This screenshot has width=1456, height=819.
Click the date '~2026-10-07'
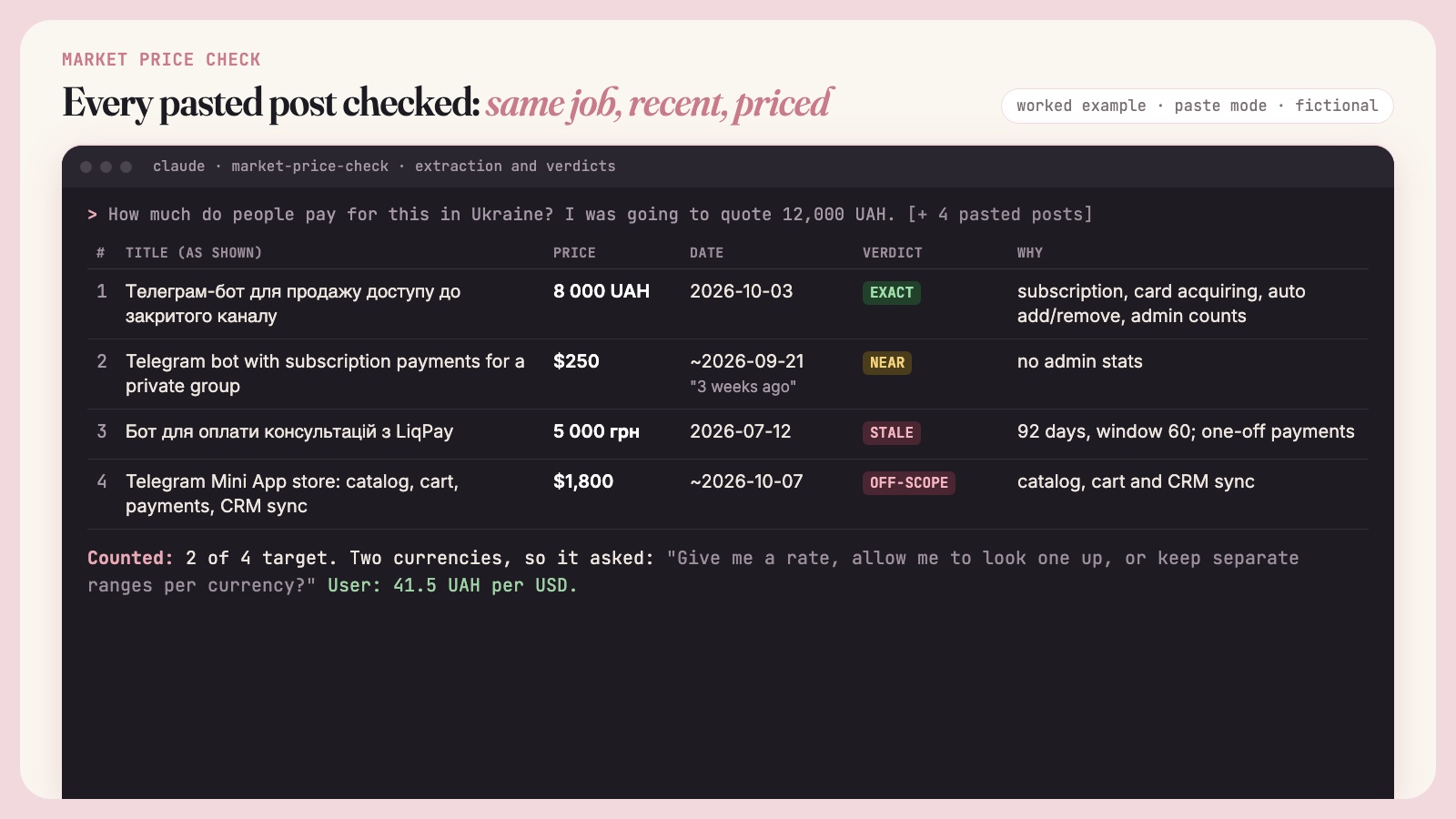pos(746,481)
